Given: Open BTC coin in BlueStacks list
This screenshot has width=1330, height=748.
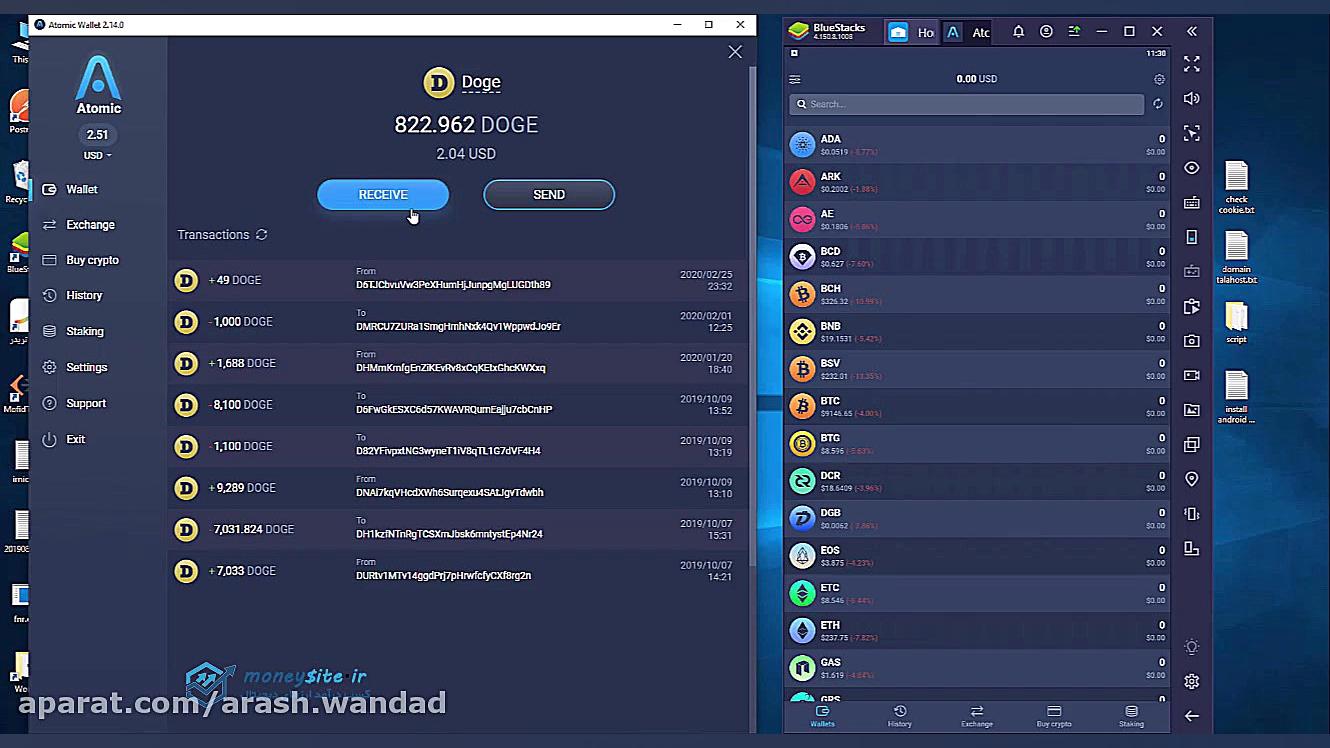Looking at the screenshot, I should 977,406.
